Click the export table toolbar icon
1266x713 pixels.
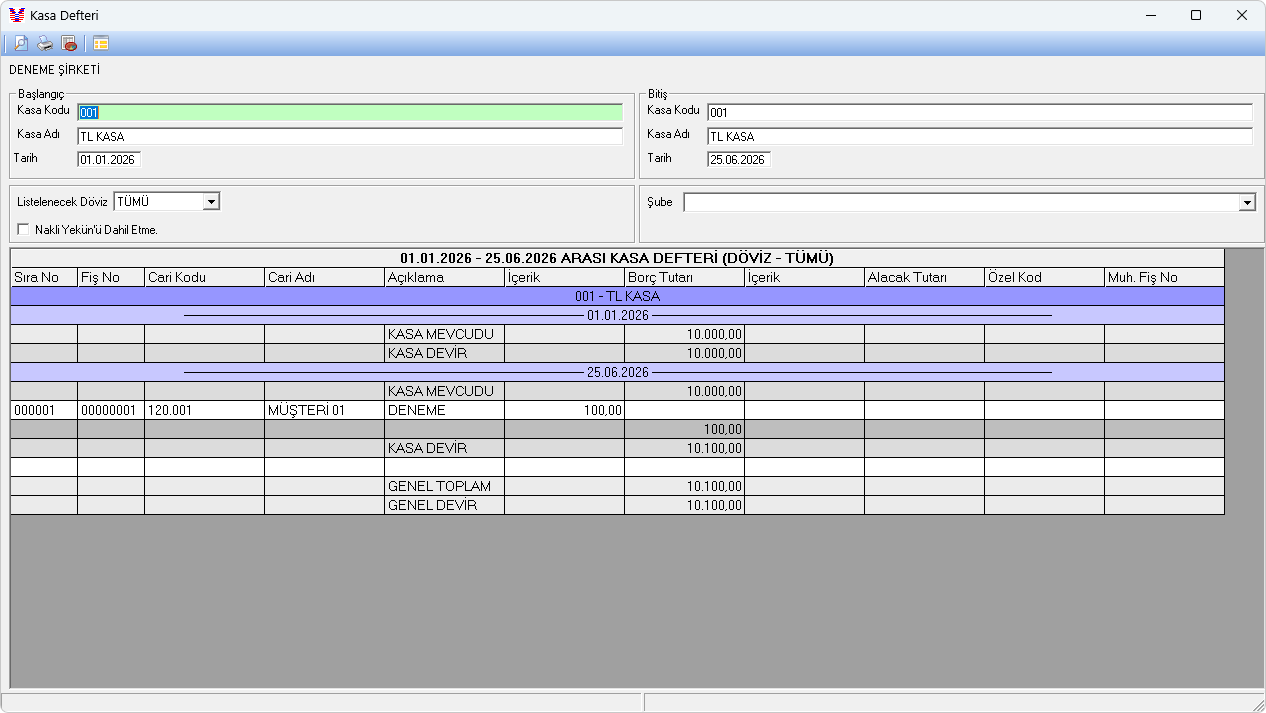pyautogui.click(x=69, y=43)
